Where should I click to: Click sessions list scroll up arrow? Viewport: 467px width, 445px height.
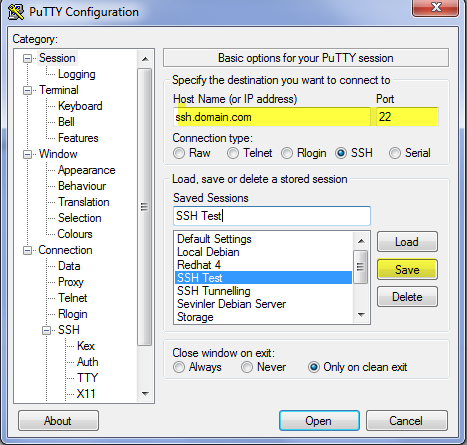point(361,241)
